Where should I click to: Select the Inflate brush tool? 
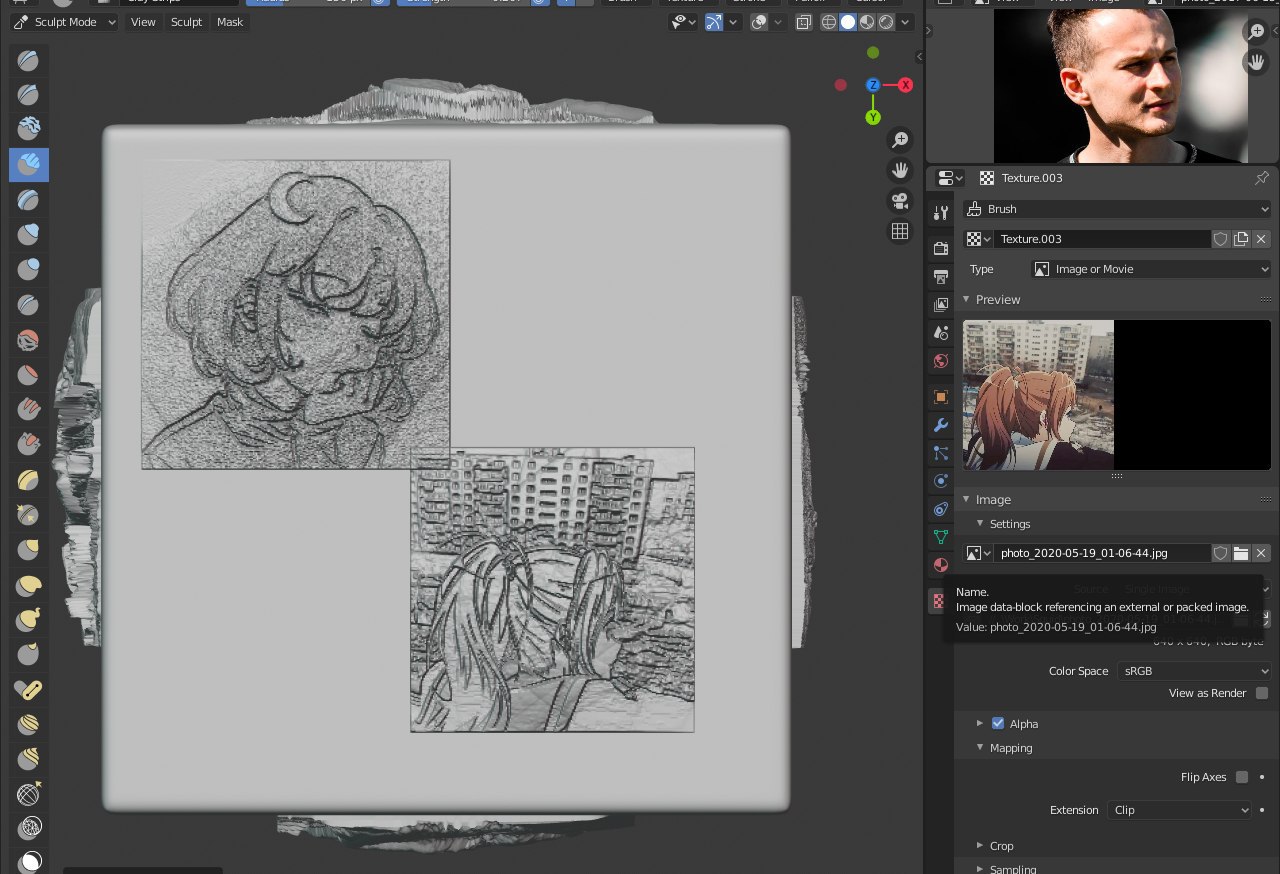(29, 234)
